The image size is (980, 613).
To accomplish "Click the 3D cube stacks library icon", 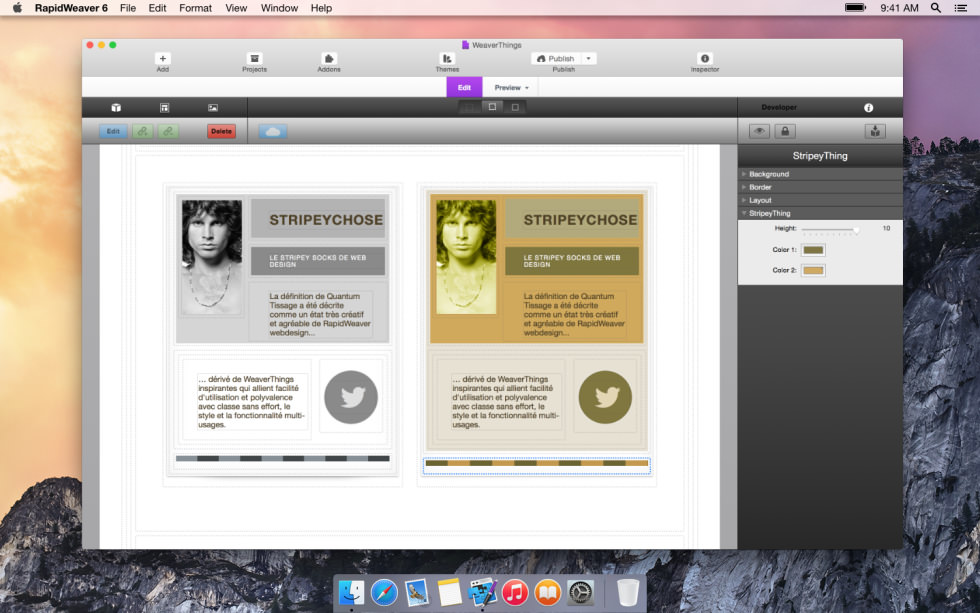I will click(x=116, y=107).
